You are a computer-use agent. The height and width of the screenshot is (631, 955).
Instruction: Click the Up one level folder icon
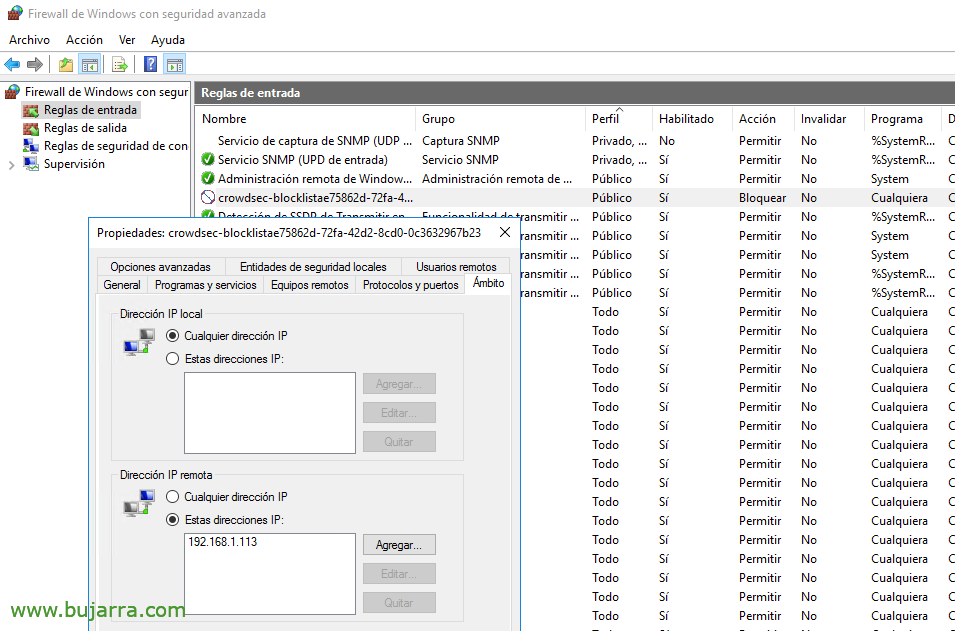tap(66, 64)
